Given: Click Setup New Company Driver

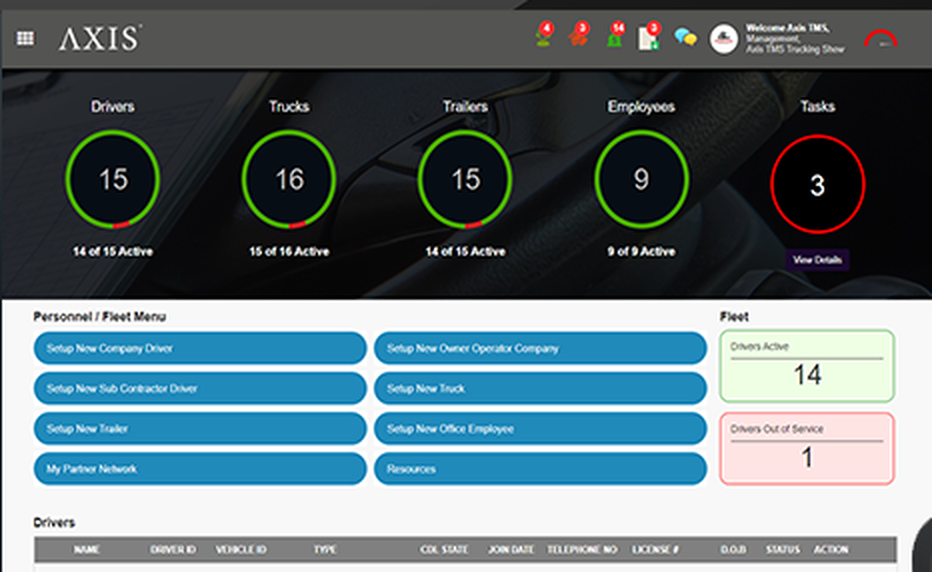Looking at the screenshot, I should (x=200, y=348).
